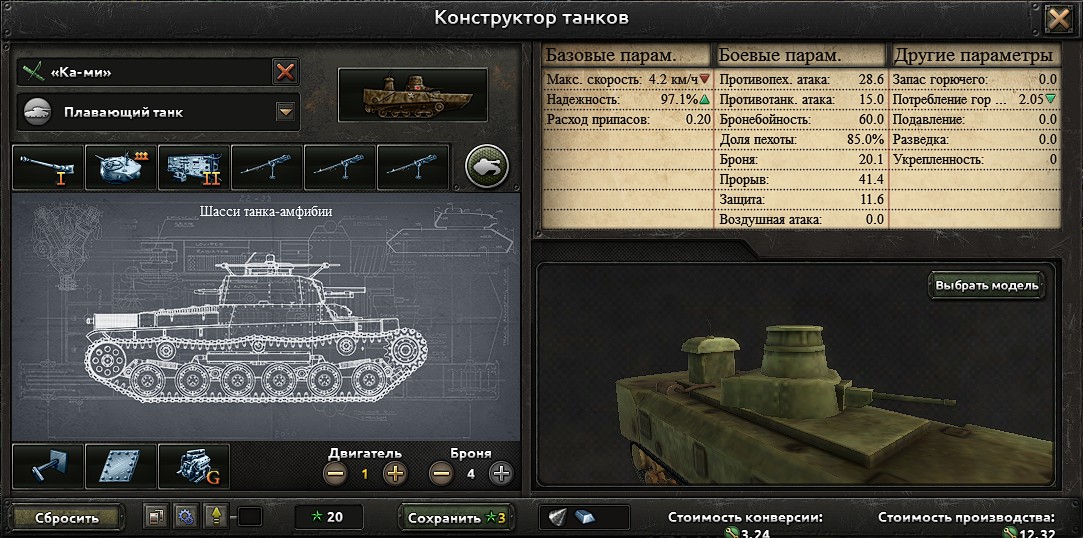Click the Сохранить save button
This screenshot has height=538, width=1083.
click(457, 517)
